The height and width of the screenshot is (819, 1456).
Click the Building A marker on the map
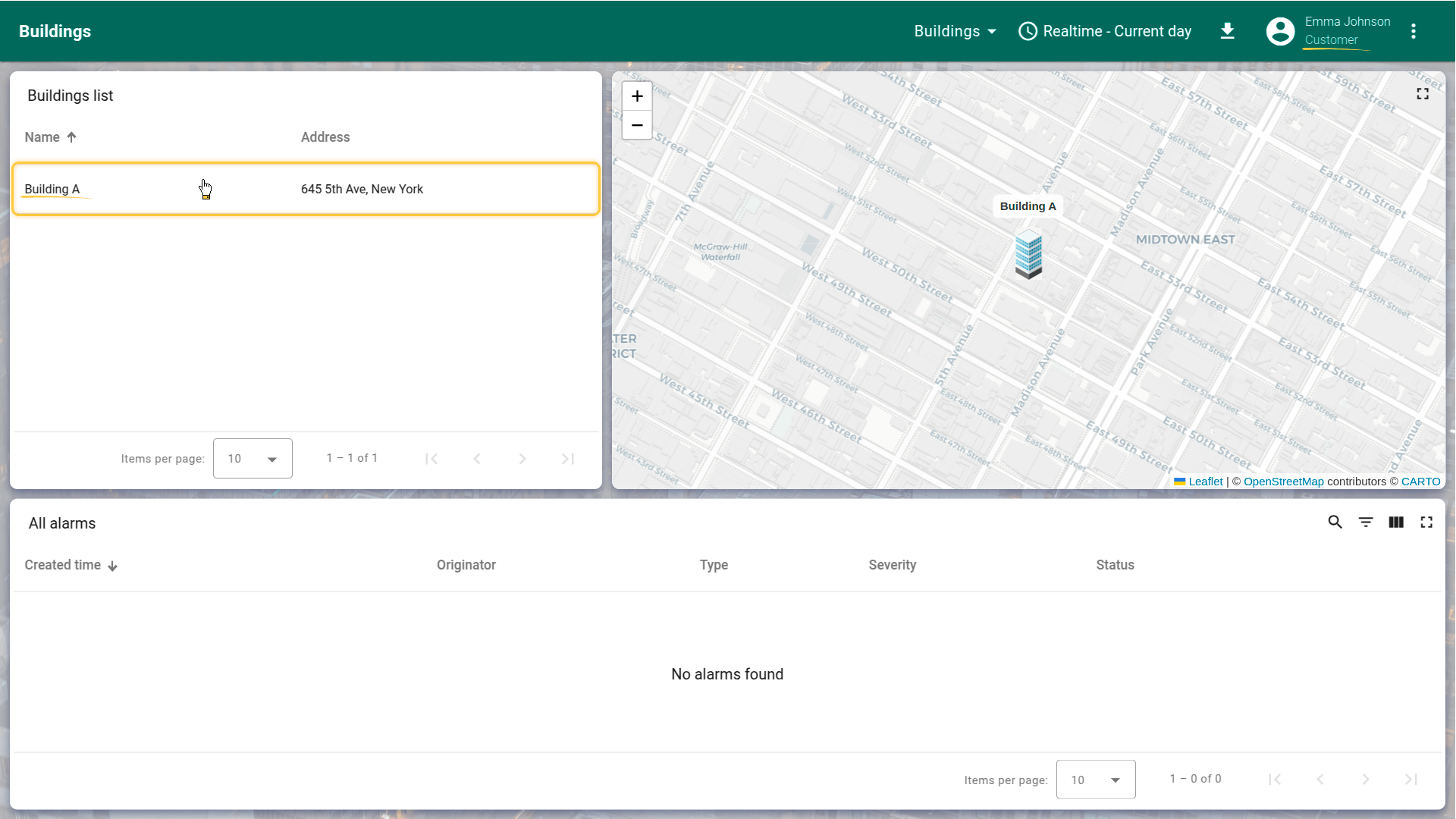click(1028, 255)
